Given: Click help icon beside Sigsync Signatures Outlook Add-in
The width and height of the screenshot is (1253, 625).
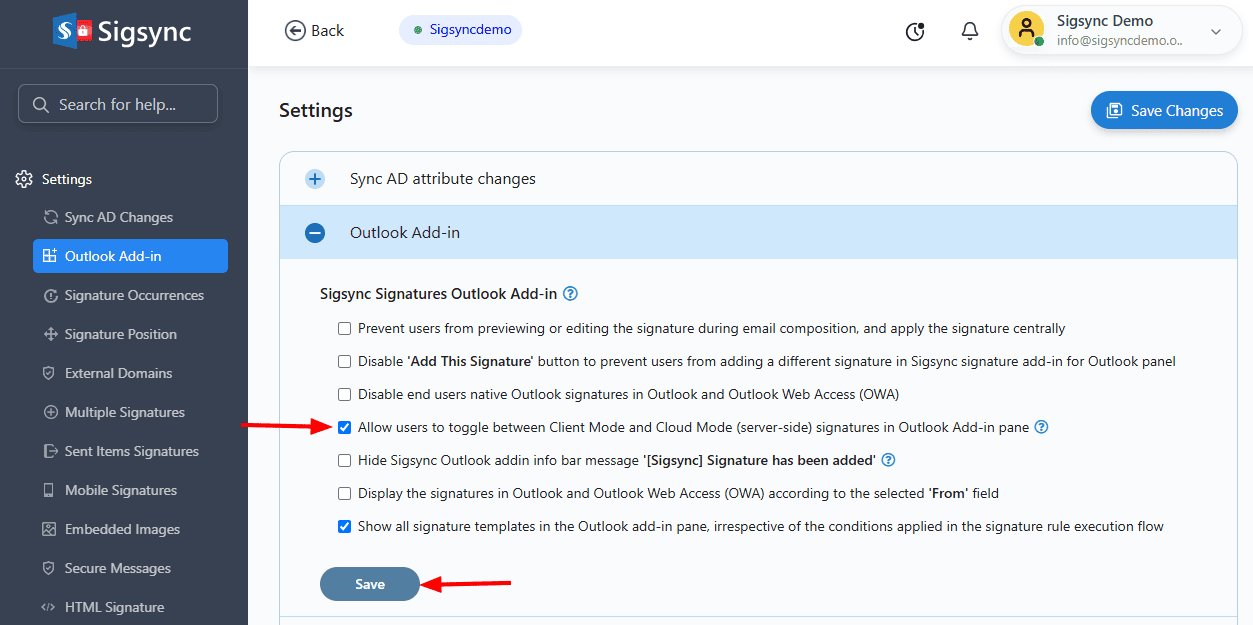Looking at the screenshot, I should [571, 294].
